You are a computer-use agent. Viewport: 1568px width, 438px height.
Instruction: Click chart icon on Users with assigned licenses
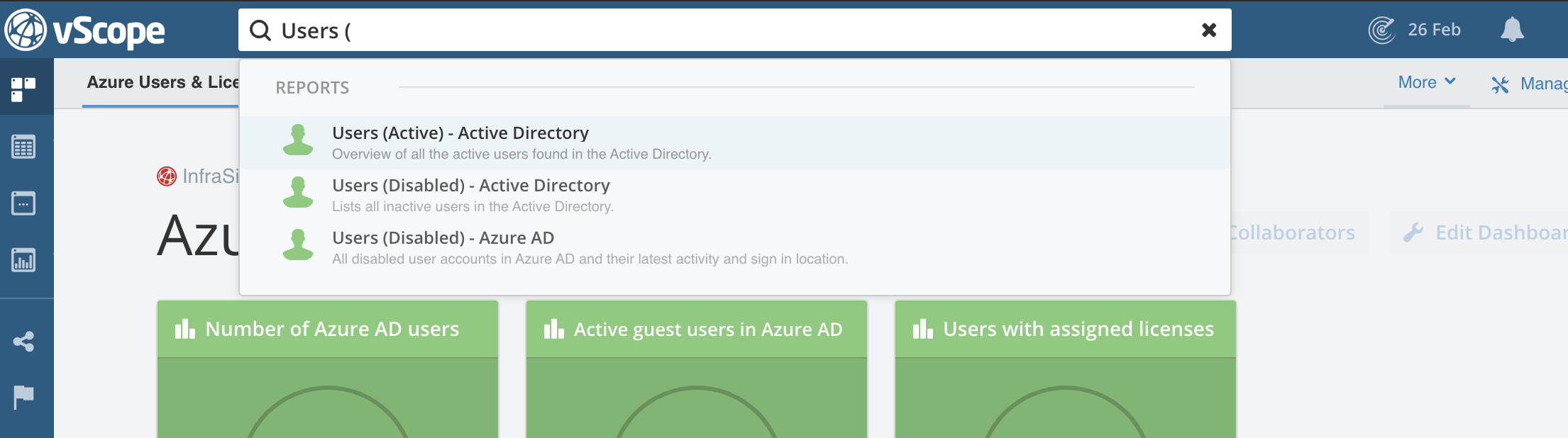pyautogui.click(x=923, y=329)
